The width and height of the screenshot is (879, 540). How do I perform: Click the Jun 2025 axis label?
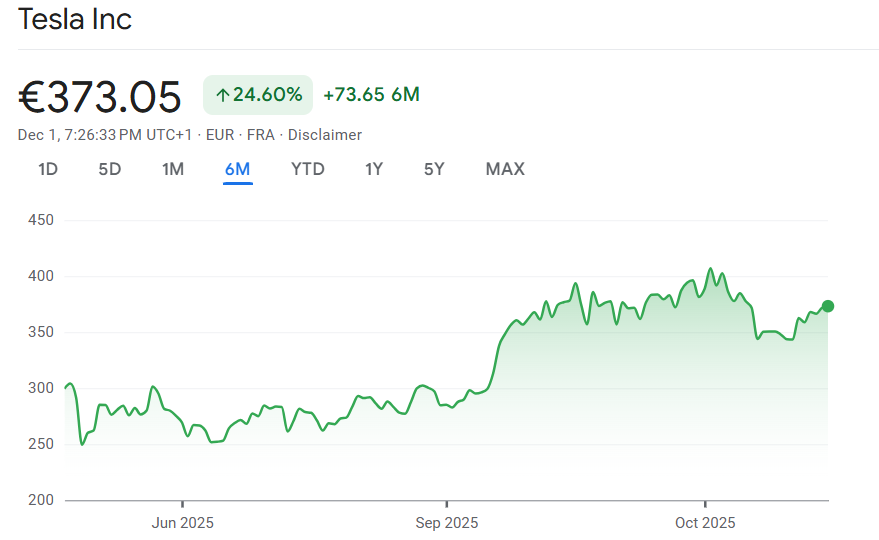(182, 523)
